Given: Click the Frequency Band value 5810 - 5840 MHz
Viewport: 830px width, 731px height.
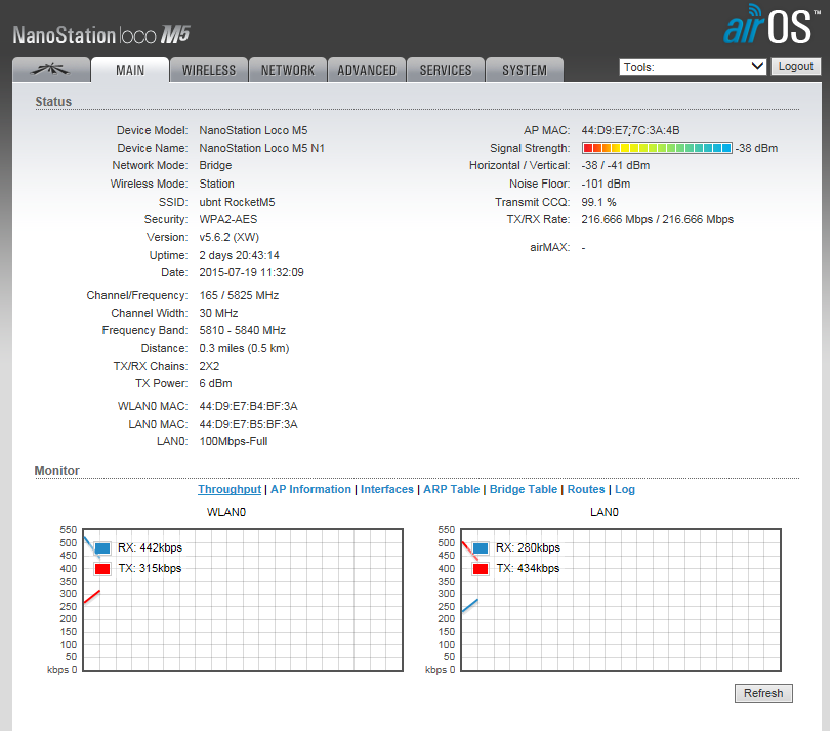Looking at the screenshot, I should click(242, 330).
